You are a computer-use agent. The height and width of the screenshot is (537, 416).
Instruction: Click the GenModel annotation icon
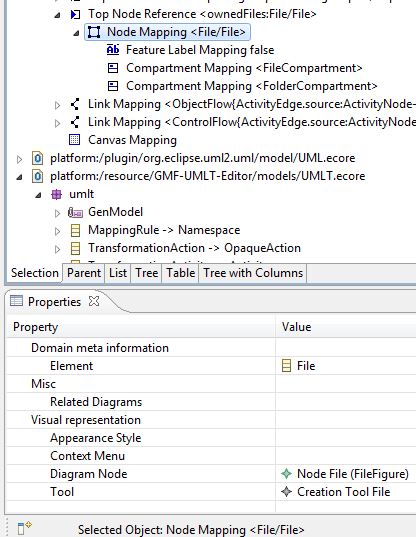tap(75, 212)
